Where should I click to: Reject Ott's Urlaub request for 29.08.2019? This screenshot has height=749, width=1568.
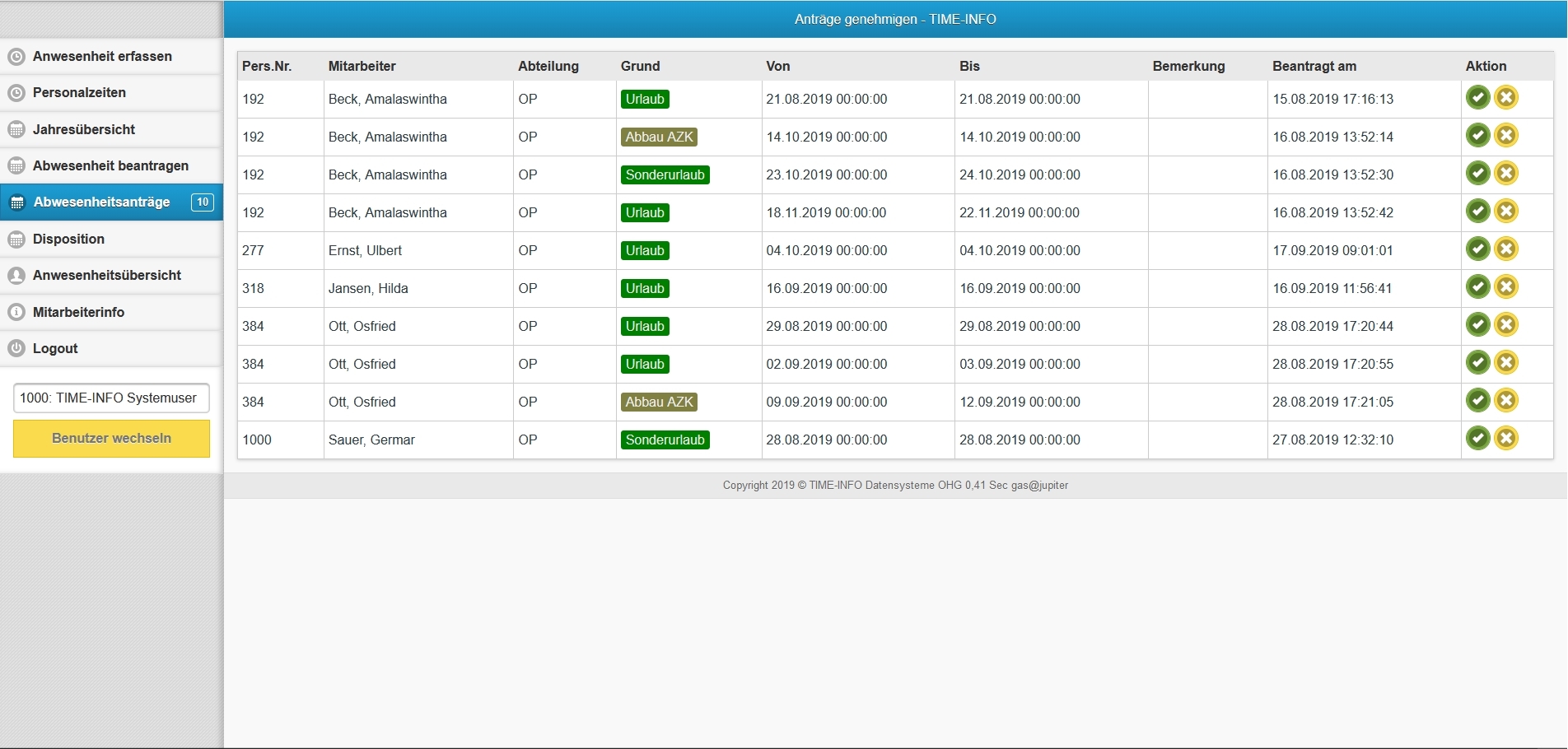[x=1506, y=325]
